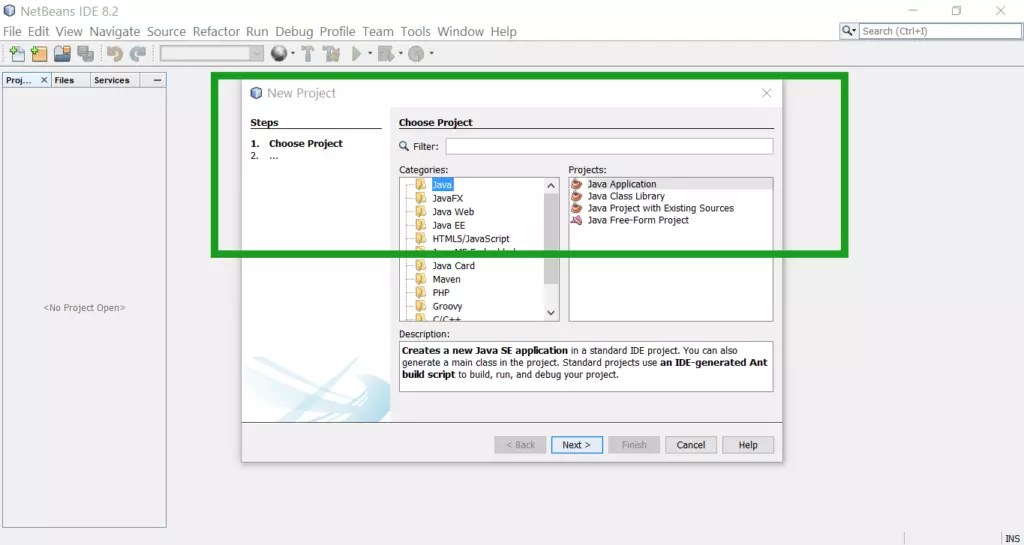1024x545 pixels.
Task: Click the Run Project play icon
Action: click(x=357, y=54)
